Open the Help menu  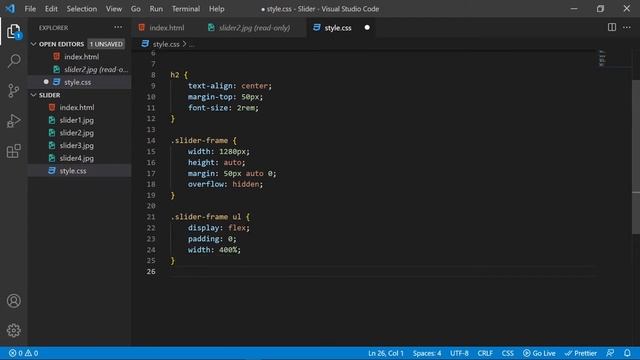click(x=217, y=9)
